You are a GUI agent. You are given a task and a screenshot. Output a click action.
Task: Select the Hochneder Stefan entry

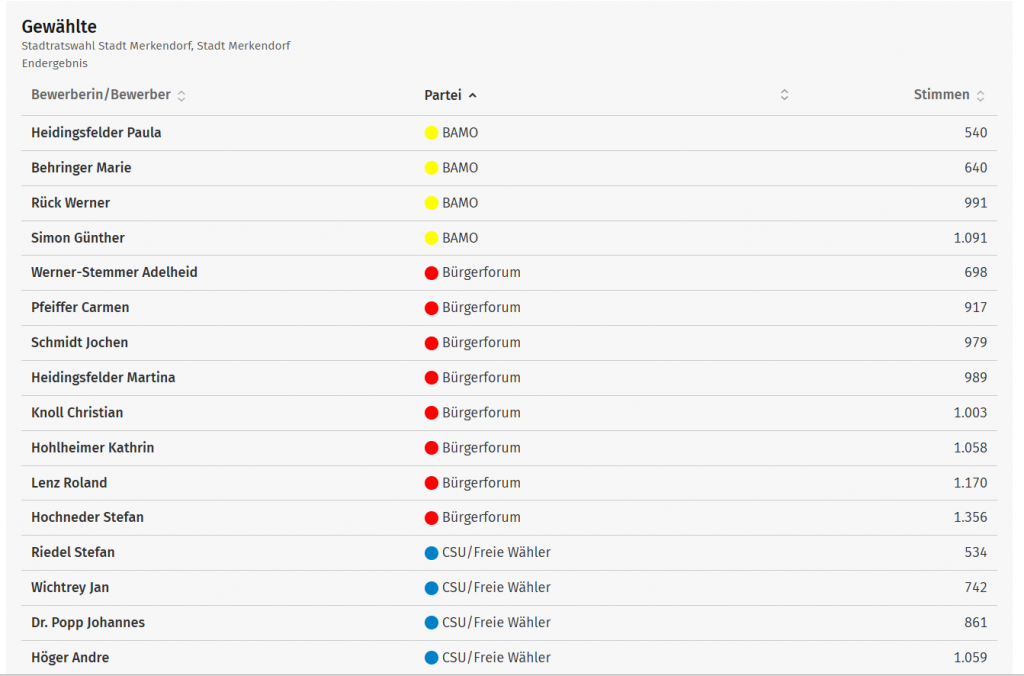(87, 518)
